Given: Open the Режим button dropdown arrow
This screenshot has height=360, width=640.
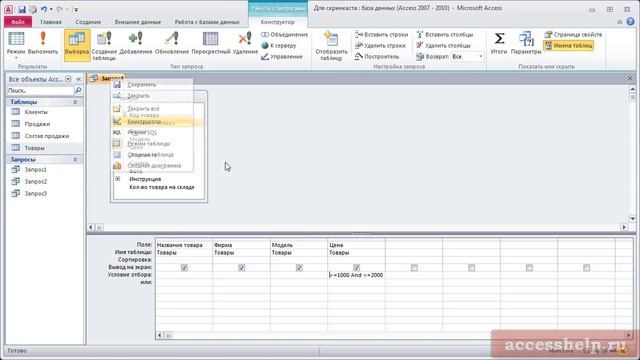Looking at the screenshot, I should 16,58.
